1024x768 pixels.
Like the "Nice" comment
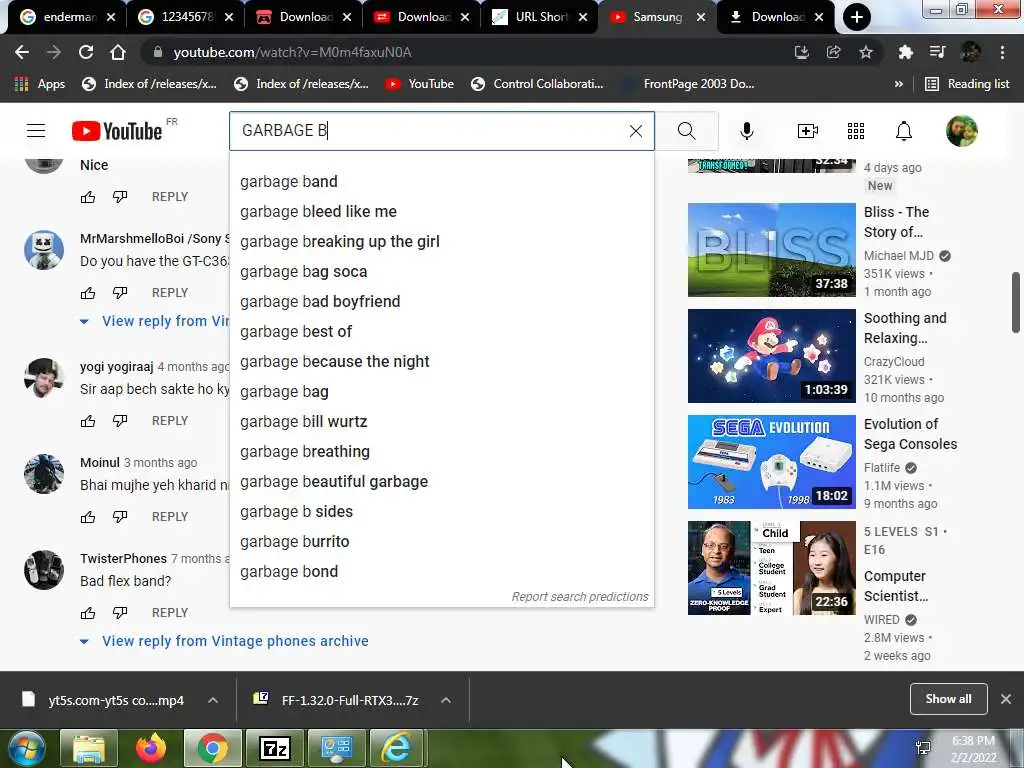coord(88,197)
